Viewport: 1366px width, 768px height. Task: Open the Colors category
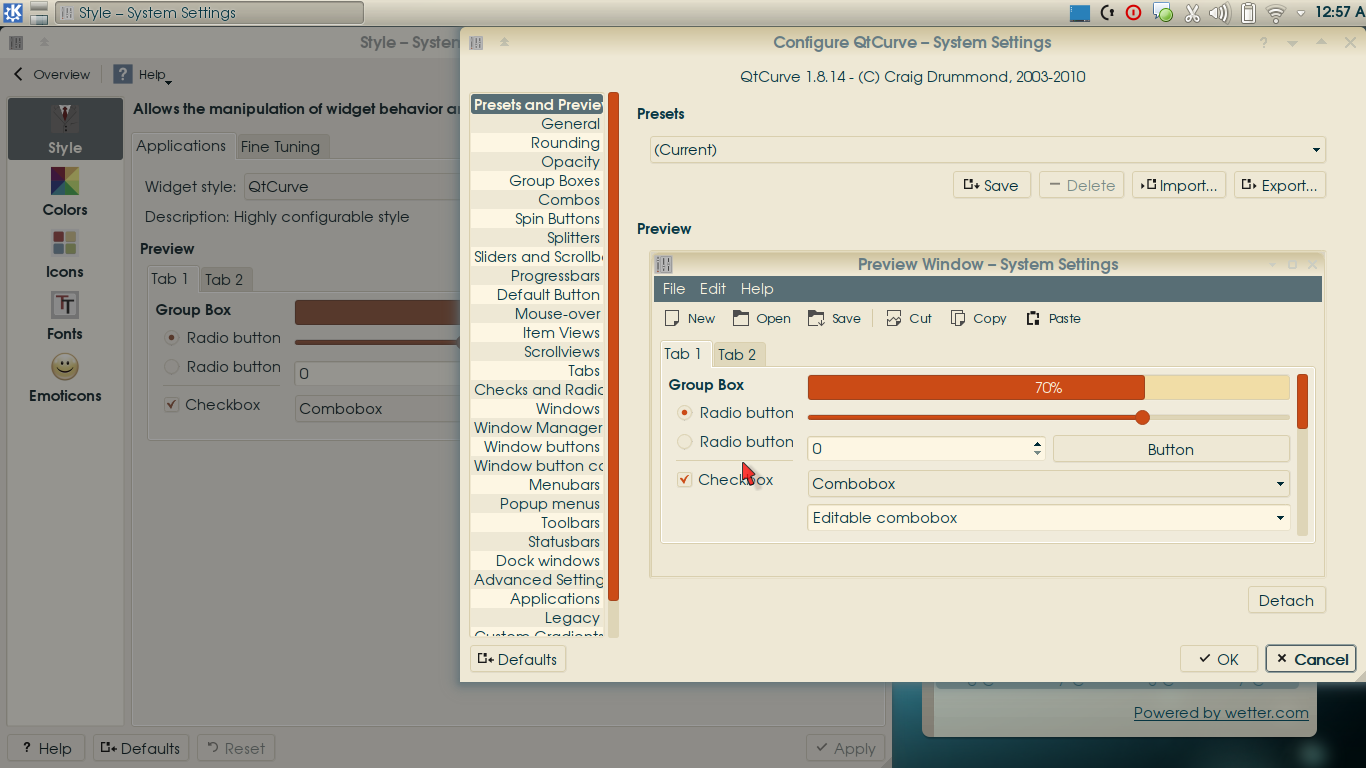click(65, 191)
